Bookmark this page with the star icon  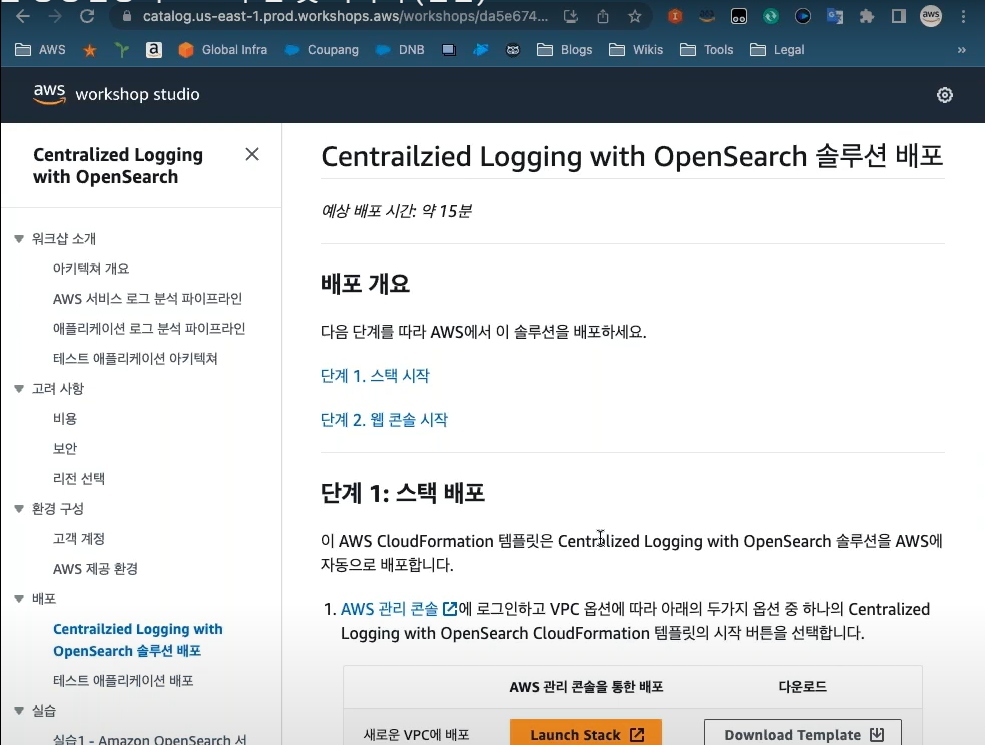[x=635, y=16]
